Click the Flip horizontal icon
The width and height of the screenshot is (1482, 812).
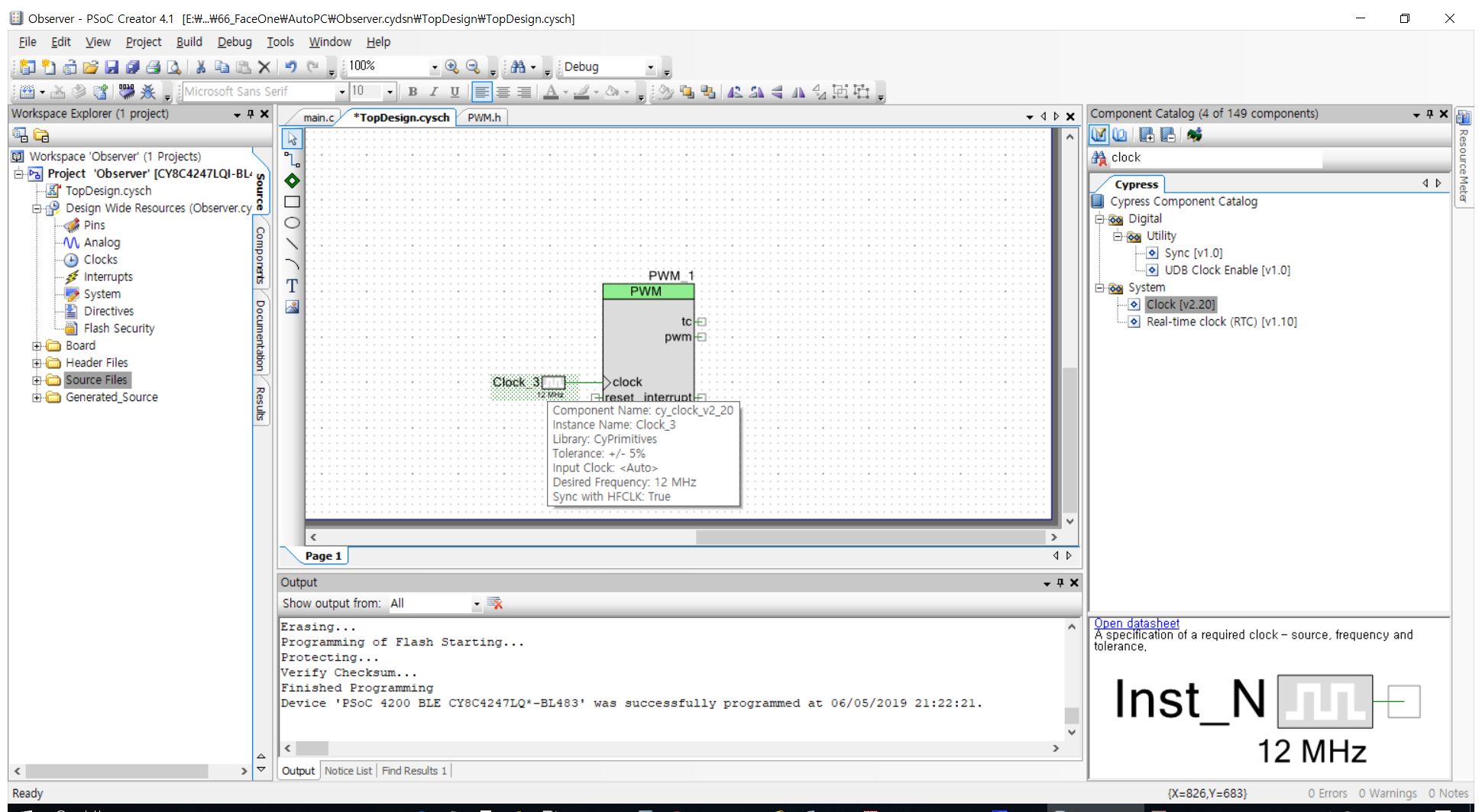click(798, 92)
